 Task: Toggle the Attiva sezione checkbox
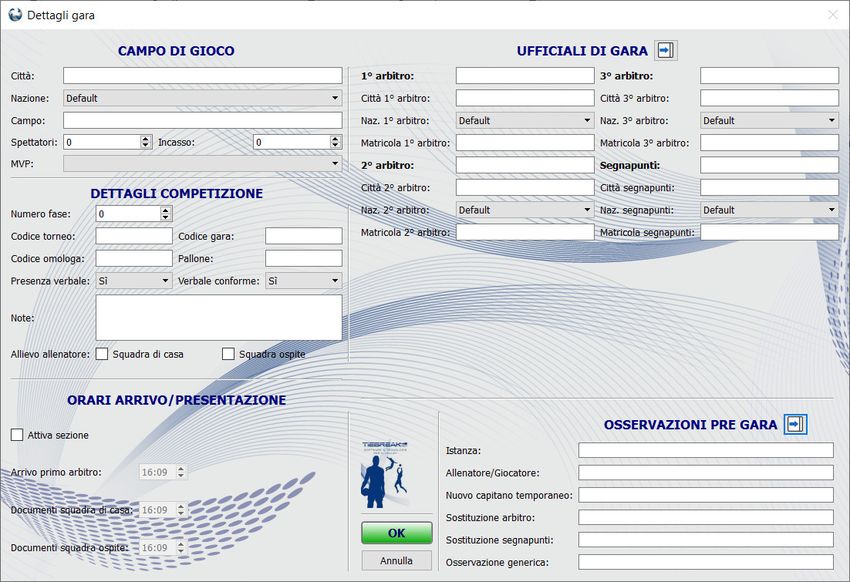tap(17, 435)
